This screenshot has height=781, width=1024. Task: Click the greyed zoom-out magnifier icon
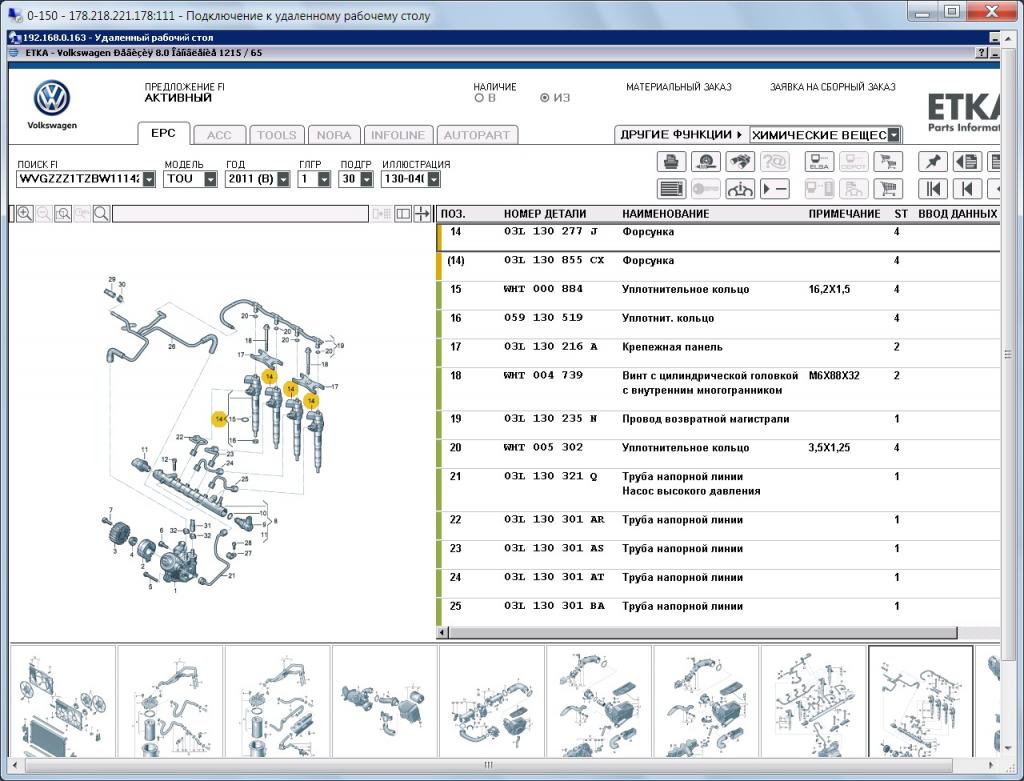click(x=44, y=214)
